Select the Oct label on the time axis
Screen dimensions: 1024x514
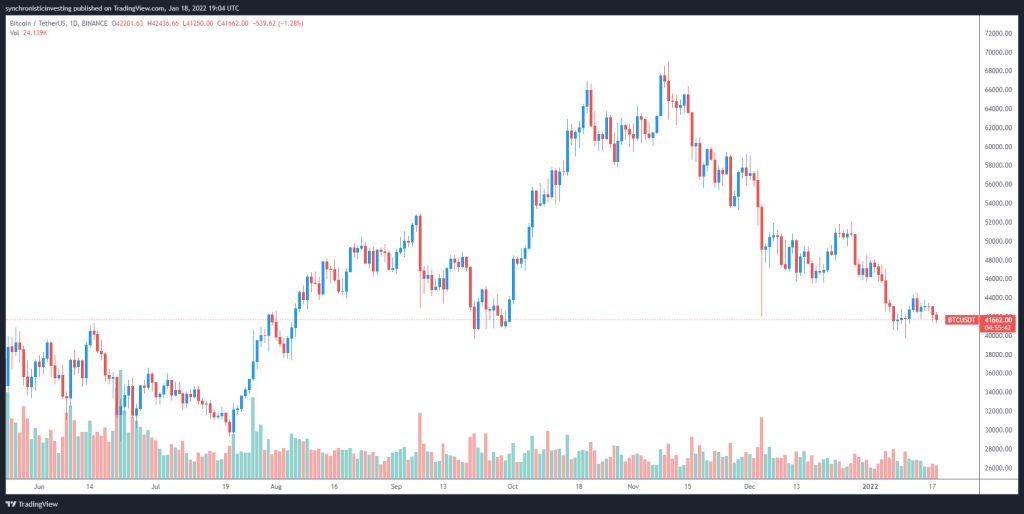pyautogui.click(x=513, y=486)
